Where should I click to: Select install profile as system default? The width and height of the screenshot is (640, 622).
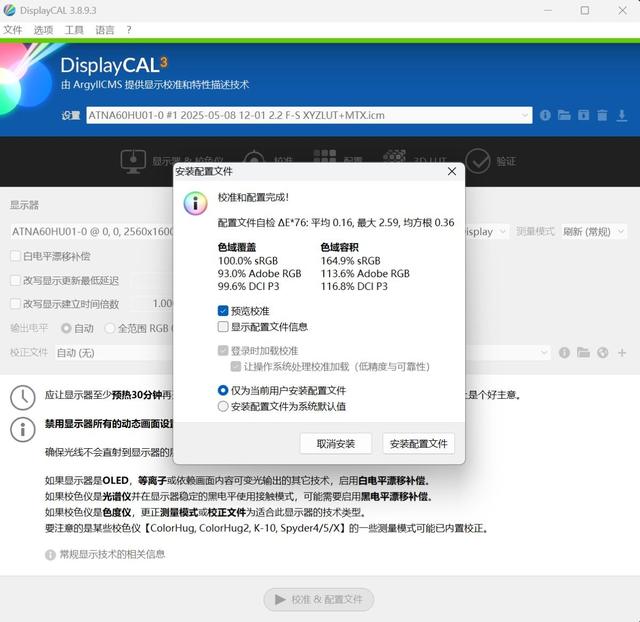point(223,406)
